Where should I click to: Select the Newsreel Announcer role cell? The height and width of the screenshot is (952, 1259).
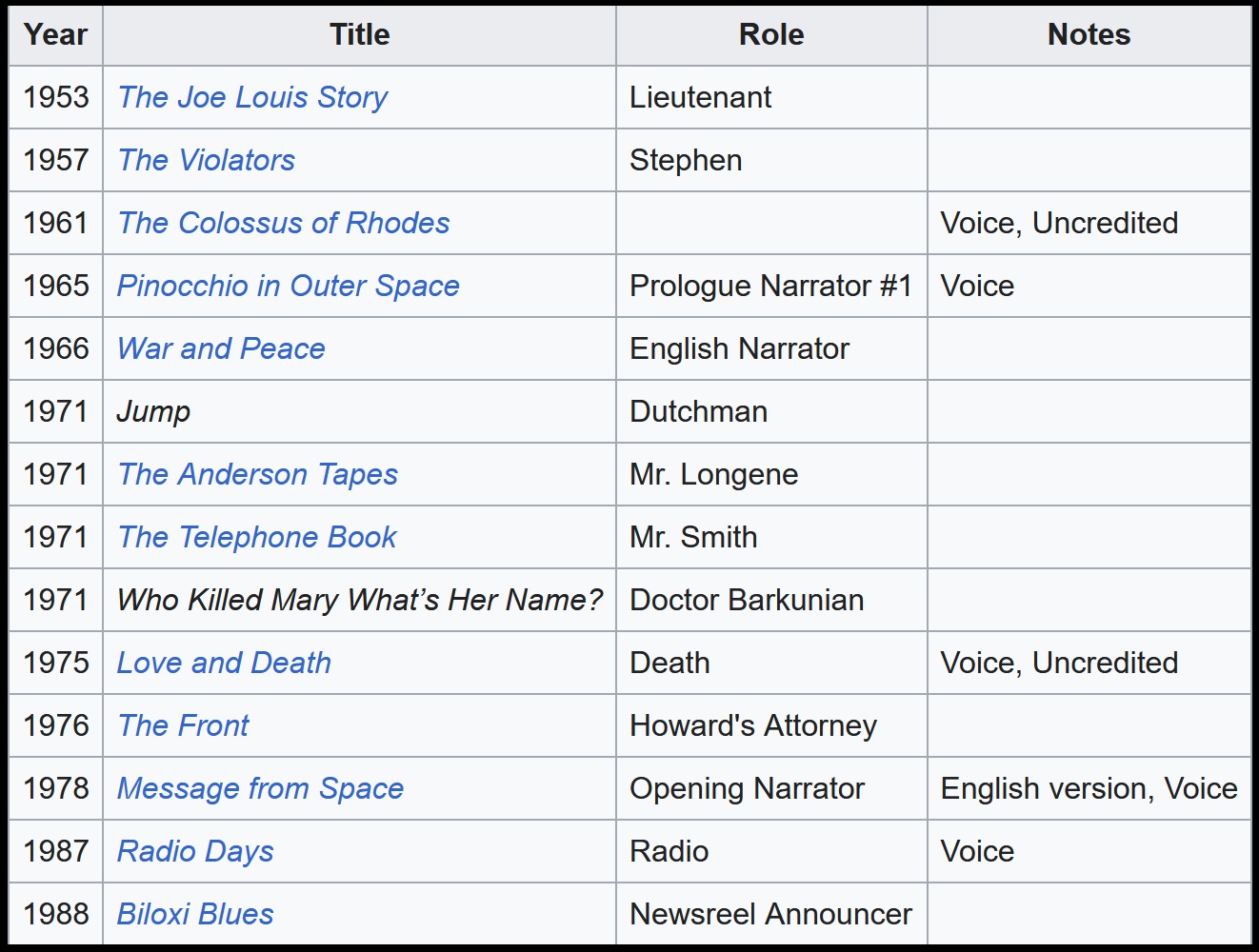[770, 914]
